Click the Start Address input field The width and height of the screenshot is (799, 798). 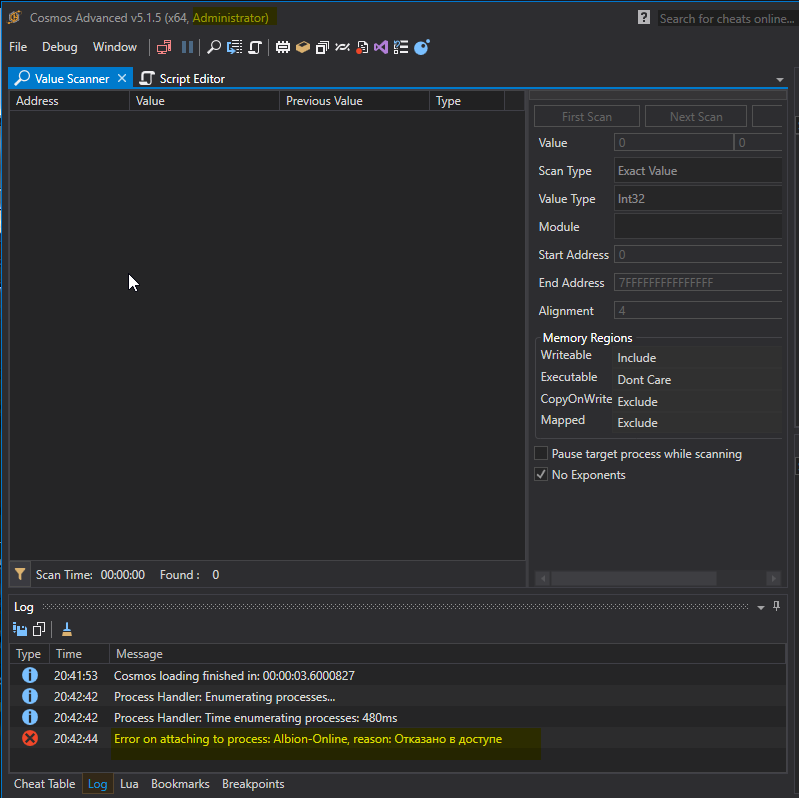[698, 254]
